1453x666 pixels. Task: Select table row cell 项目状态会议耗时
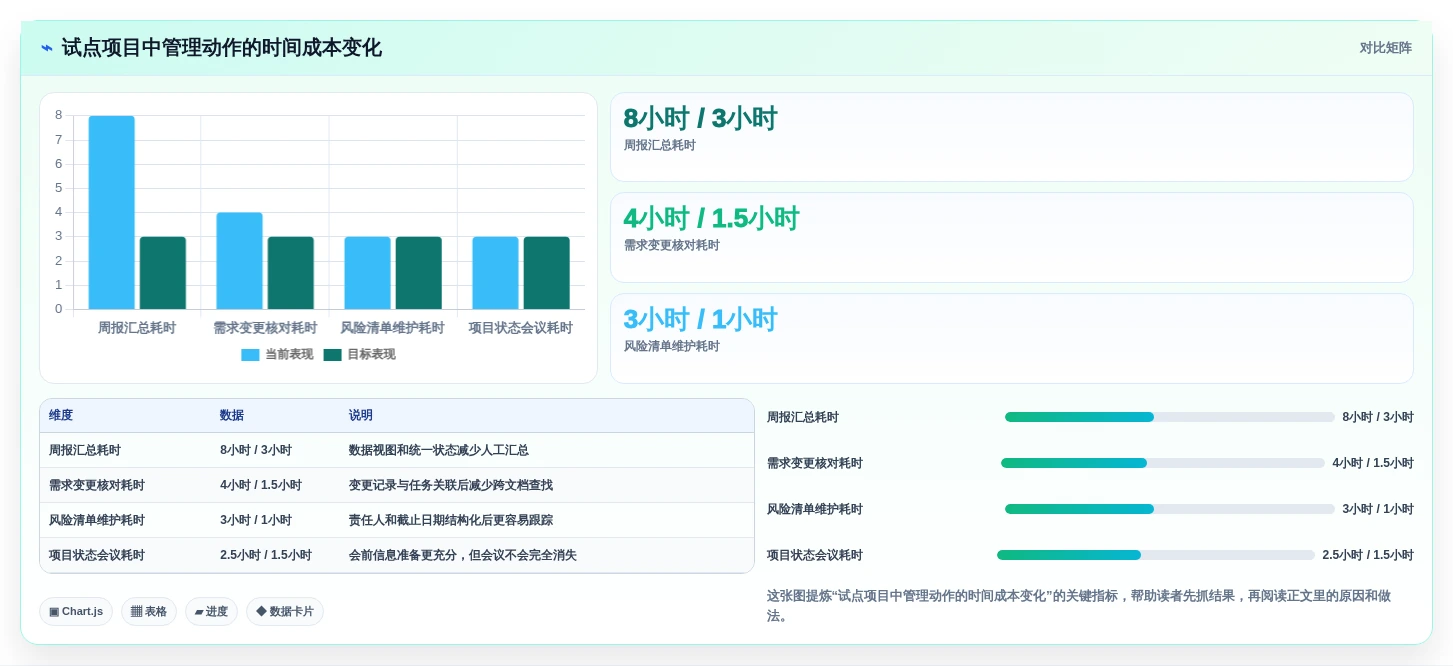pyautogui.click(x=97, y=555)
